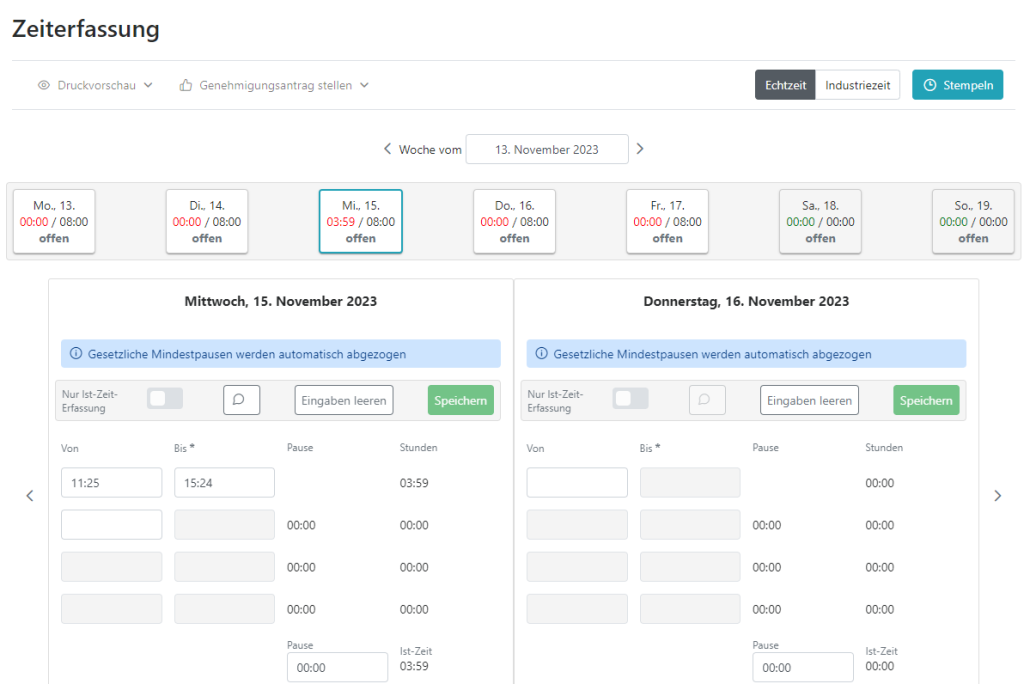The width and height of the screenshot is (1024, 684).
Task: Click Speichern for Mittwoch, 15. November
Action: tap(460, 400)
